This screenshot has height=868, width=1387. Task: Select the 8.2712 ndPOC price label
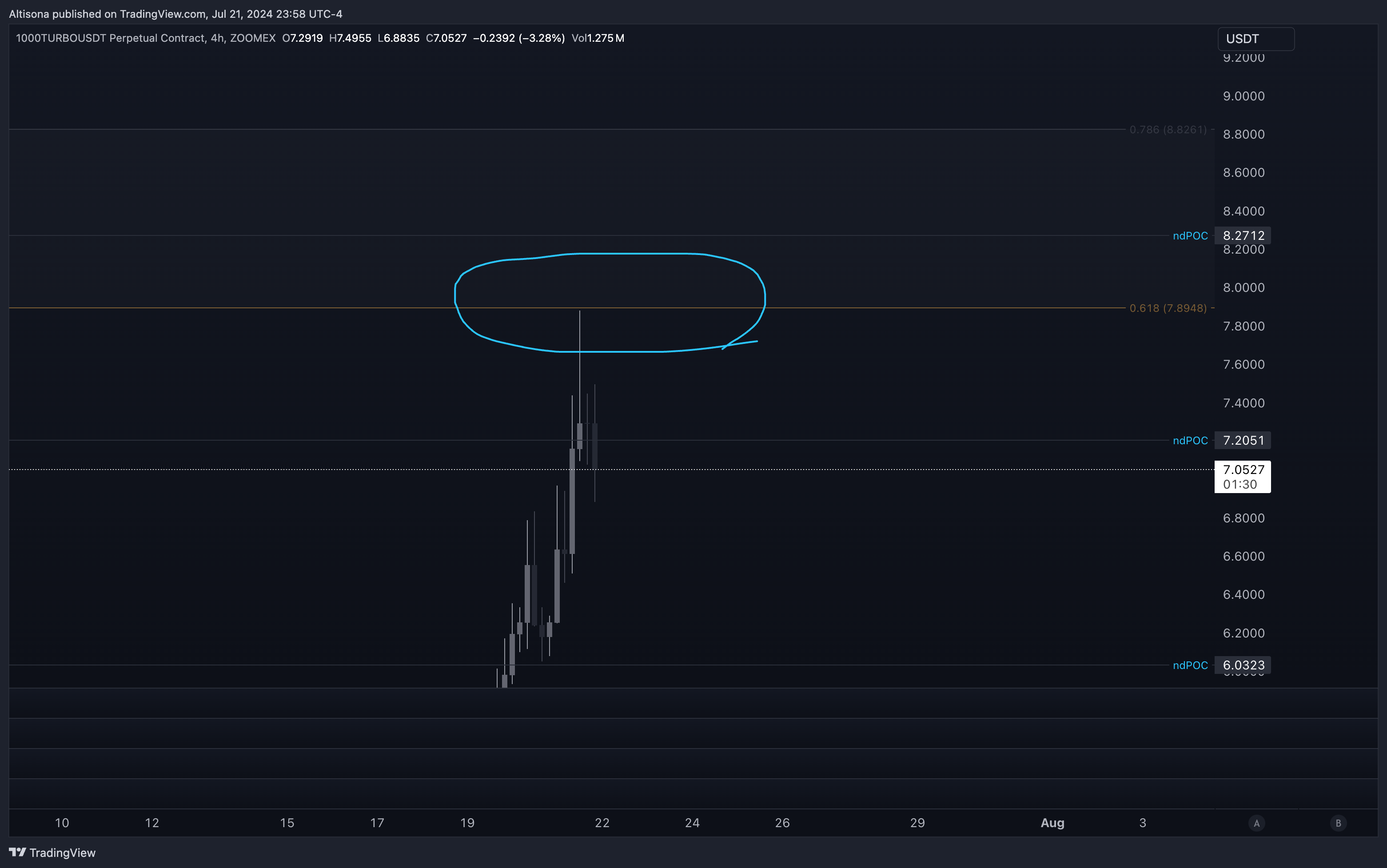(1242, 235)
